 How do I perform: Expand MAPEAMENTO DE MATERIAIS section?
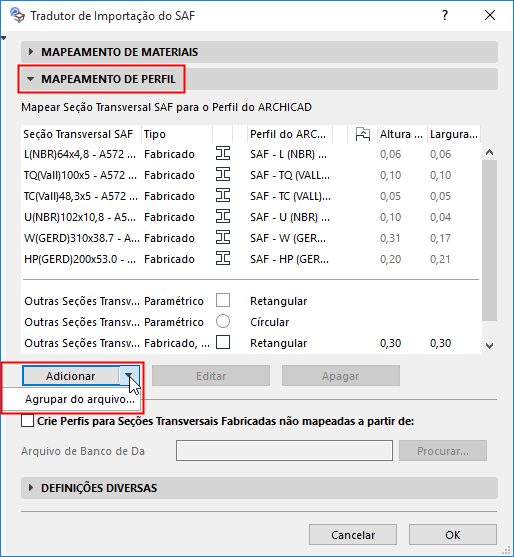(x=259, y=52)
